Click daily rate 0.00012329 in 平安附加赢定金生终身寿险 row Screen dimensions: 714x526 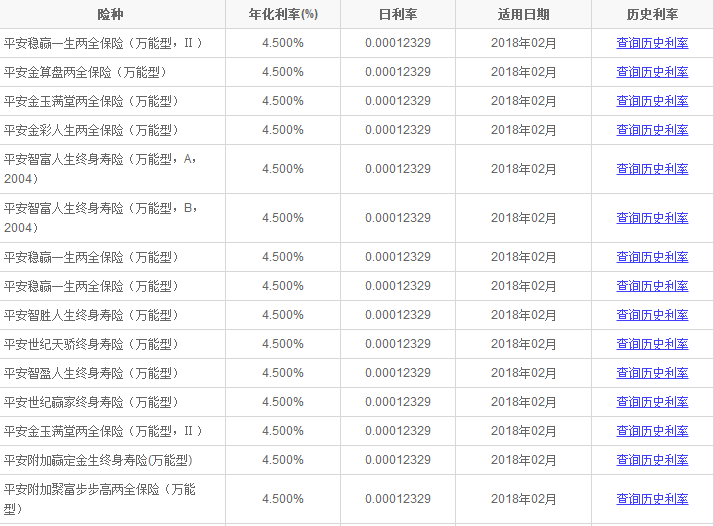click(x=398, y=460)
